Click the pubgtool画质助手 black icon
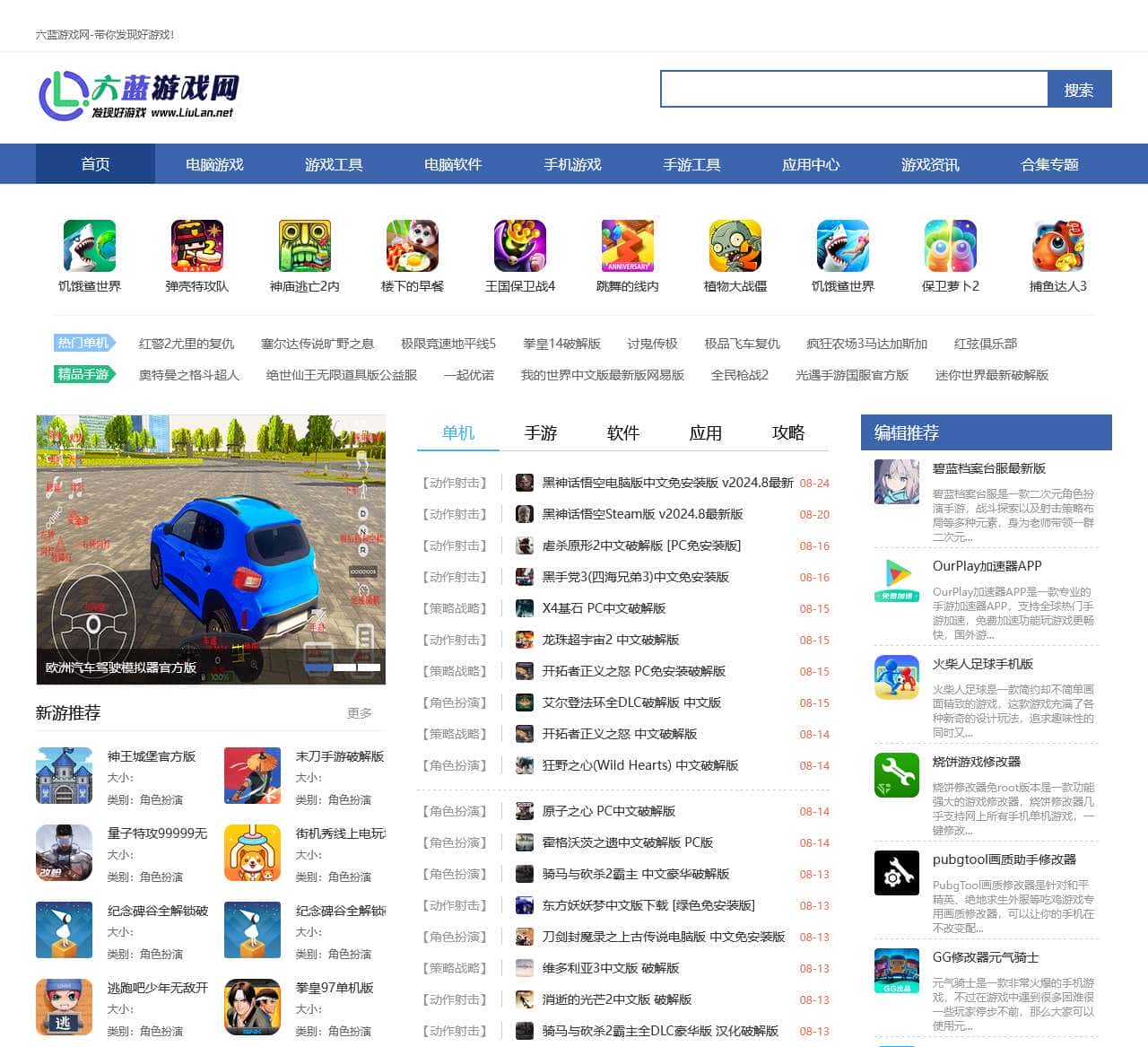The width and height of the screenshot is (1148, 1047). coord(897,873)
